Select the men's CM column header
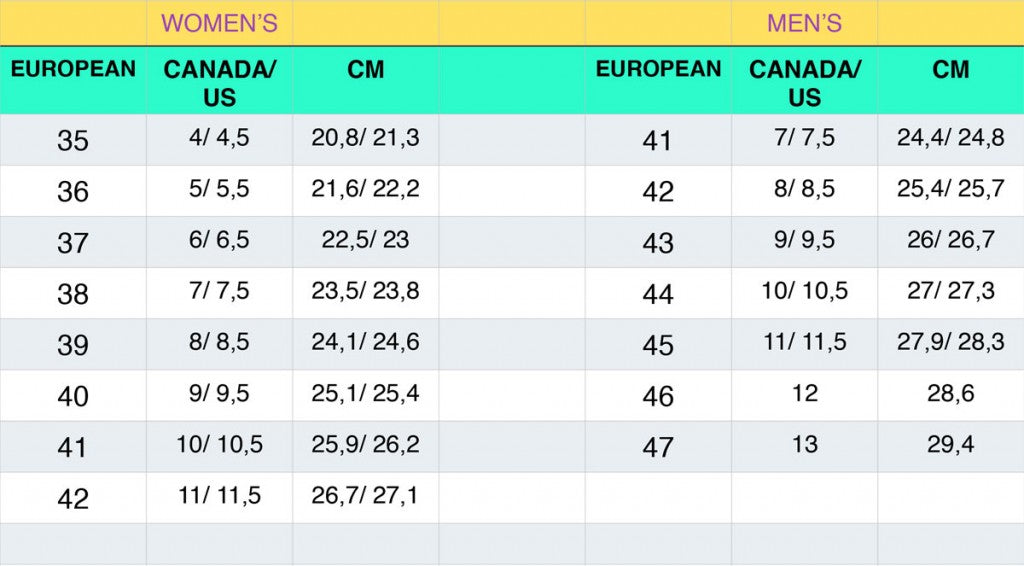 [x=950, y=70]
